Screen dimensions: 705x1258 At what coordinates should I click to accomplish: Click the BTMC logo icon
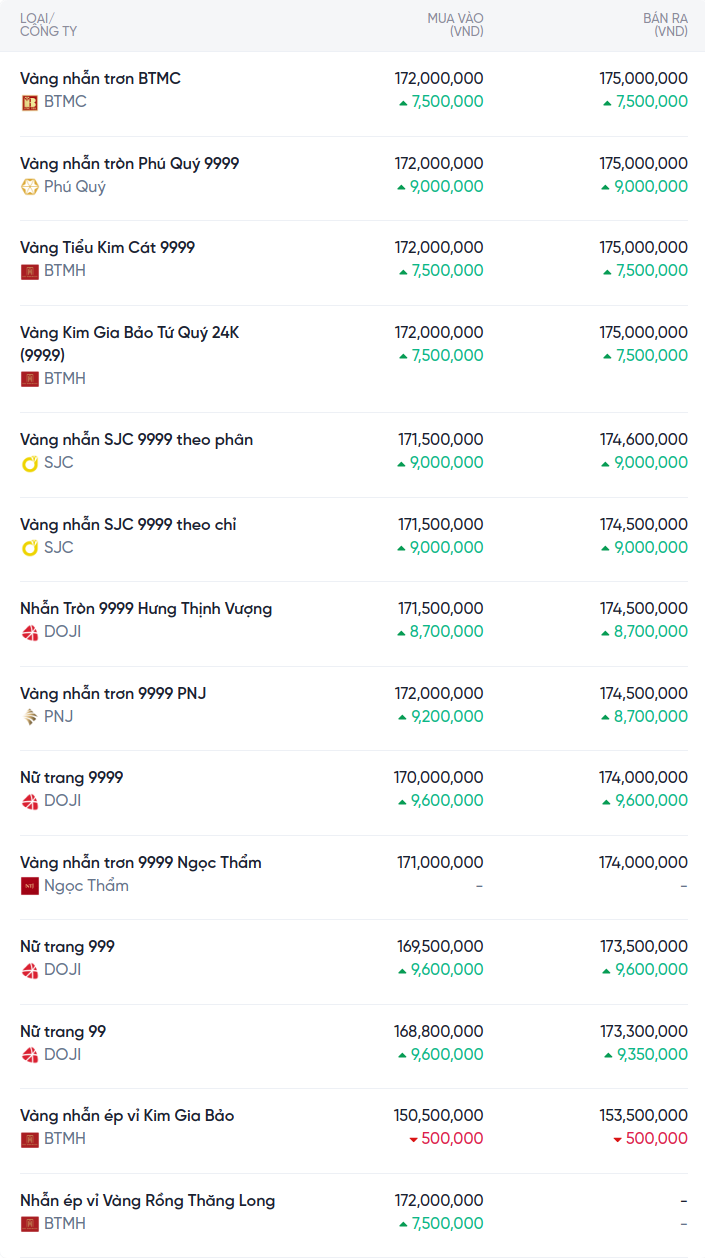pyautogui.click(x=30, y=102)
